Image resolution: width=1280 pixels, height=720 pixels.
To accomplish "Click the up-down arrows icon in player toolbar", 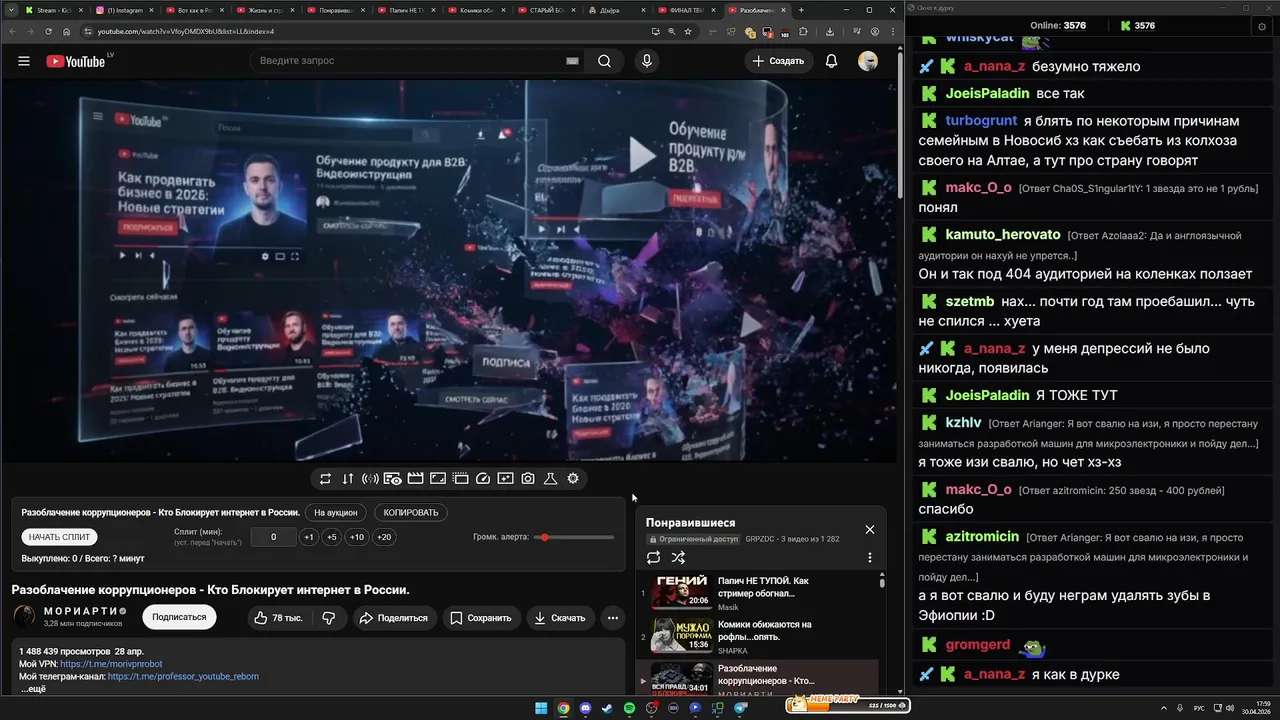I will [348, 479].
